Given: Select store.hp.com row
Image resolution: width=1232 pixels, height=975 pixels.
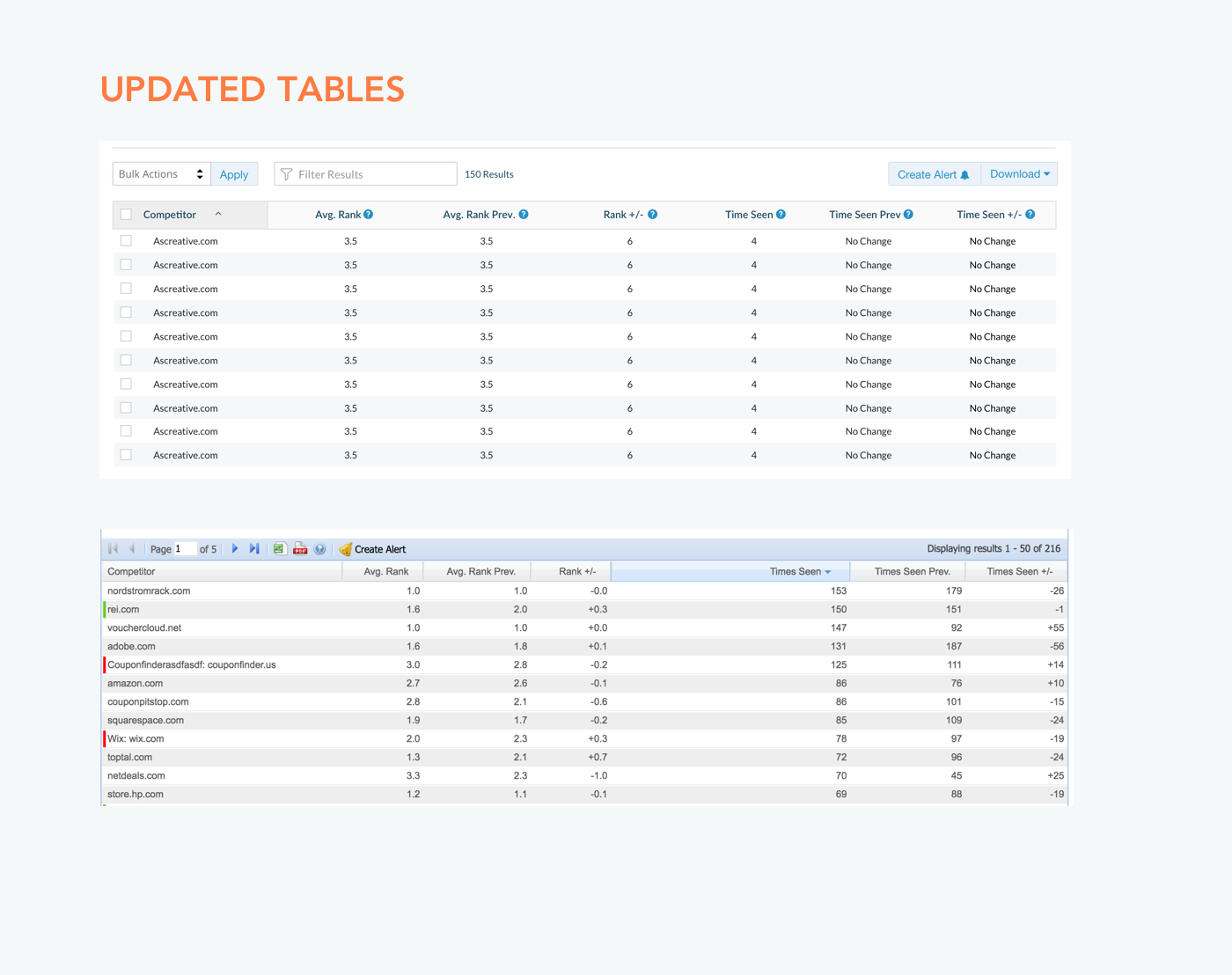Looking at the screenshot, I should pyautogui.click(x=585, y=794).
